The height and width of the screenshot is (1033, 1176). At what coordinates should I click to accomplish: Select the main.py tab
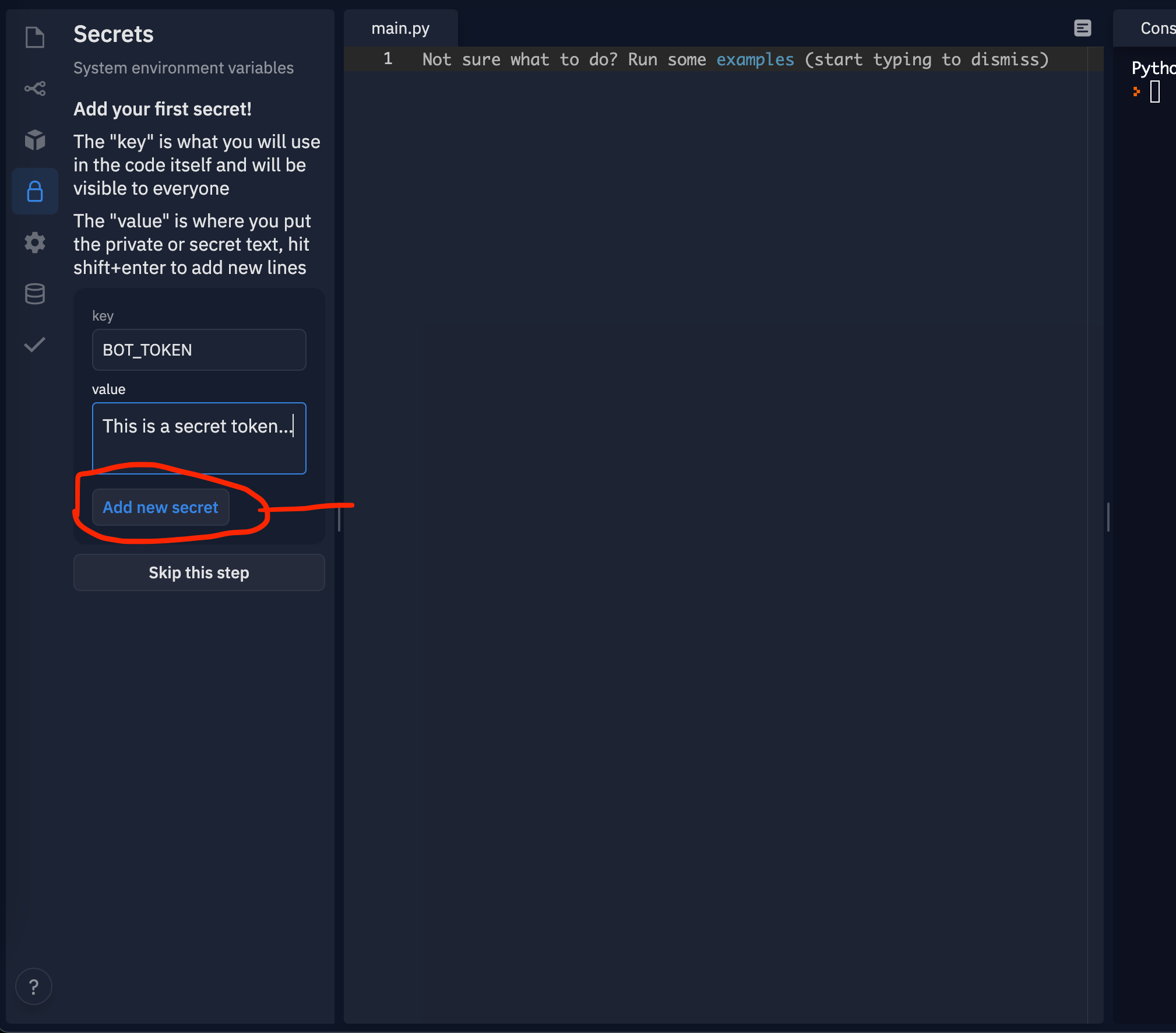coord(400,27)
